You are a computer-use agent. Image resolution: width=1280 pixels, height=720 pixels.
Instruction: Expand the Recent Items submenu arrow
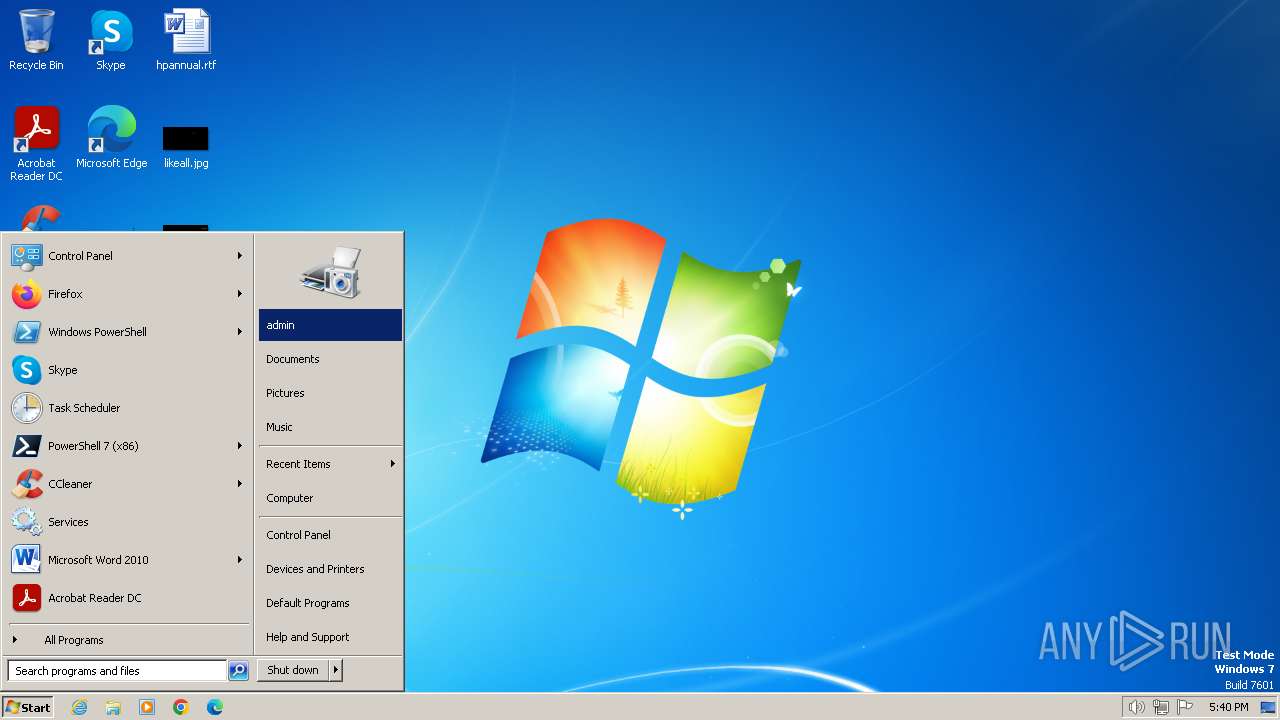(x=393, y=464)
